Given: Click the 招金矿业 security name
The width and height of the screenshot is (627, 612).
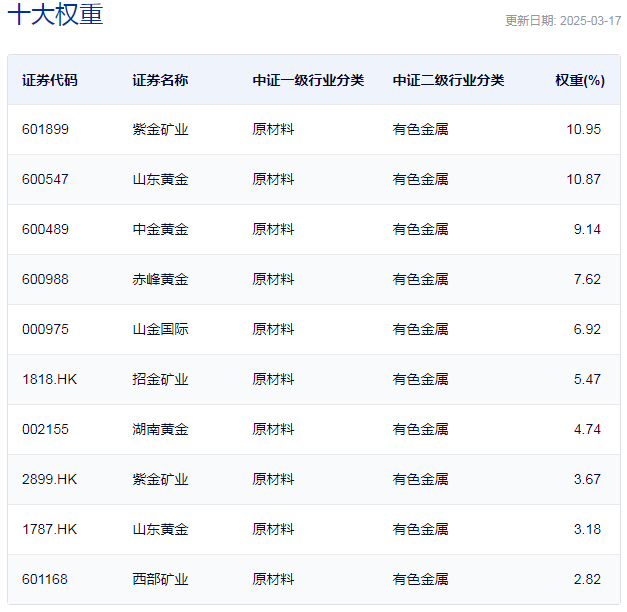Looking at the screenshot, I should pyautogui.click(x=160, y=379).
